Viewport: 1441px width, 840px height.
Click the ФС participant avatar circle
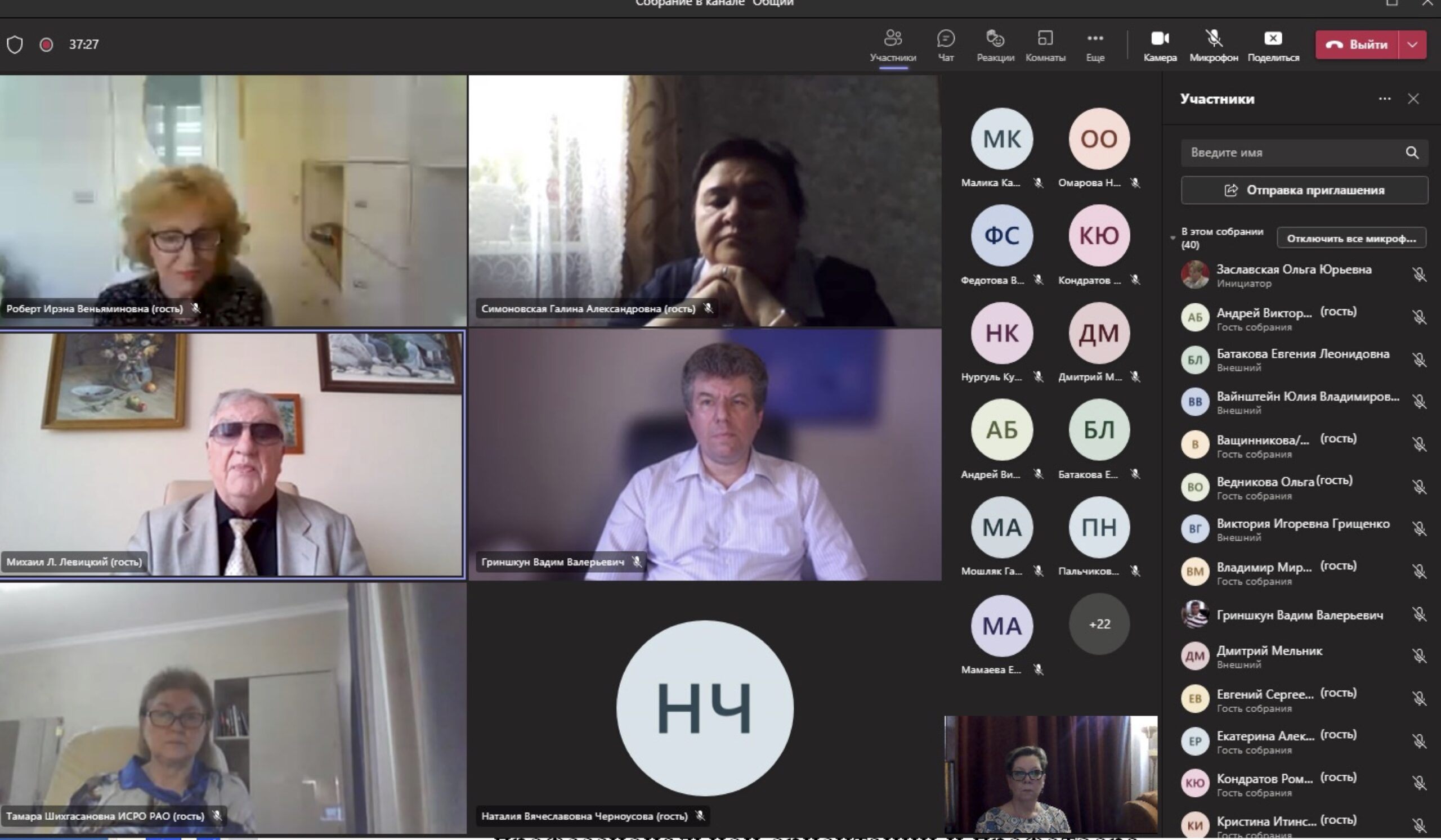click(x=1002, y=235)
